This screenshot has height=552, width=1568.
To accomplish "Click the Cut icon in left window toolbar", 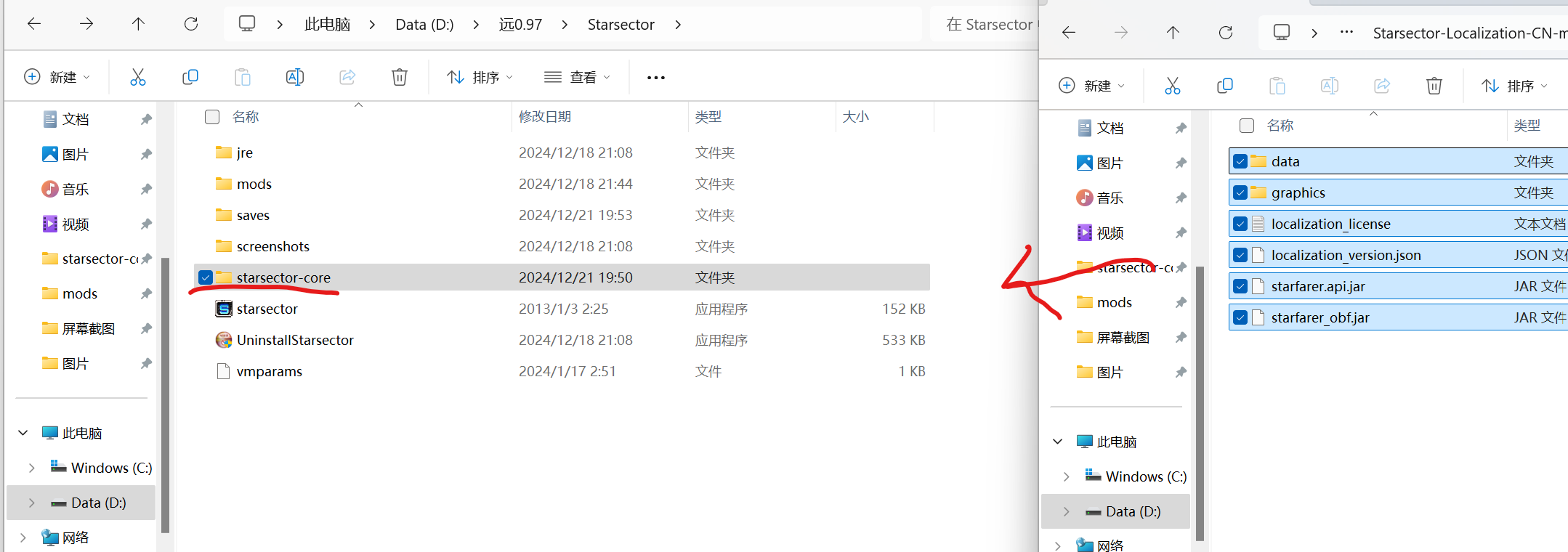I will pos(137,77).
